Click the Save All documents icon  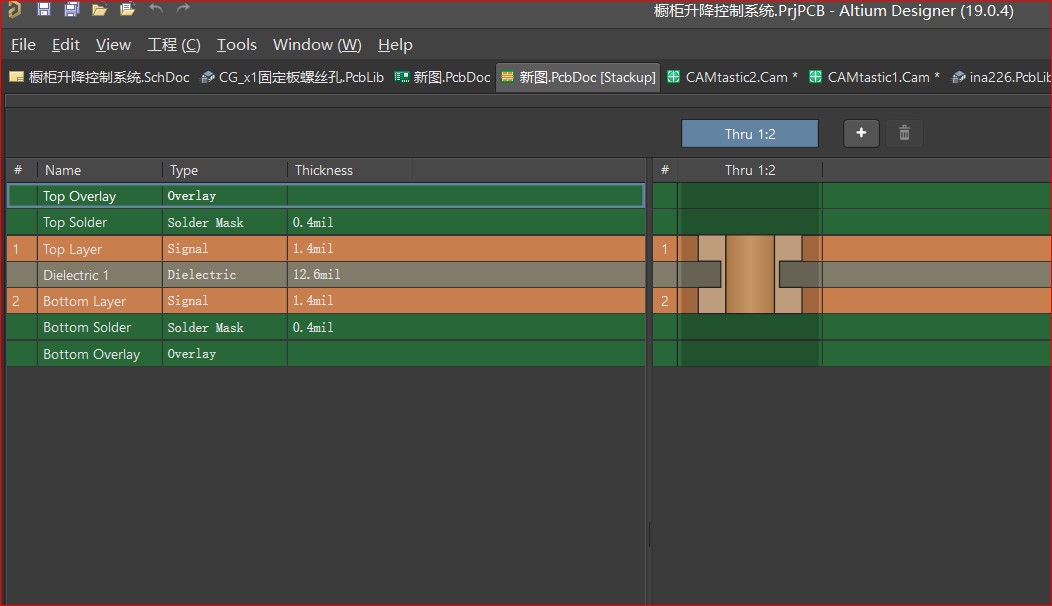tap(71, 9)
